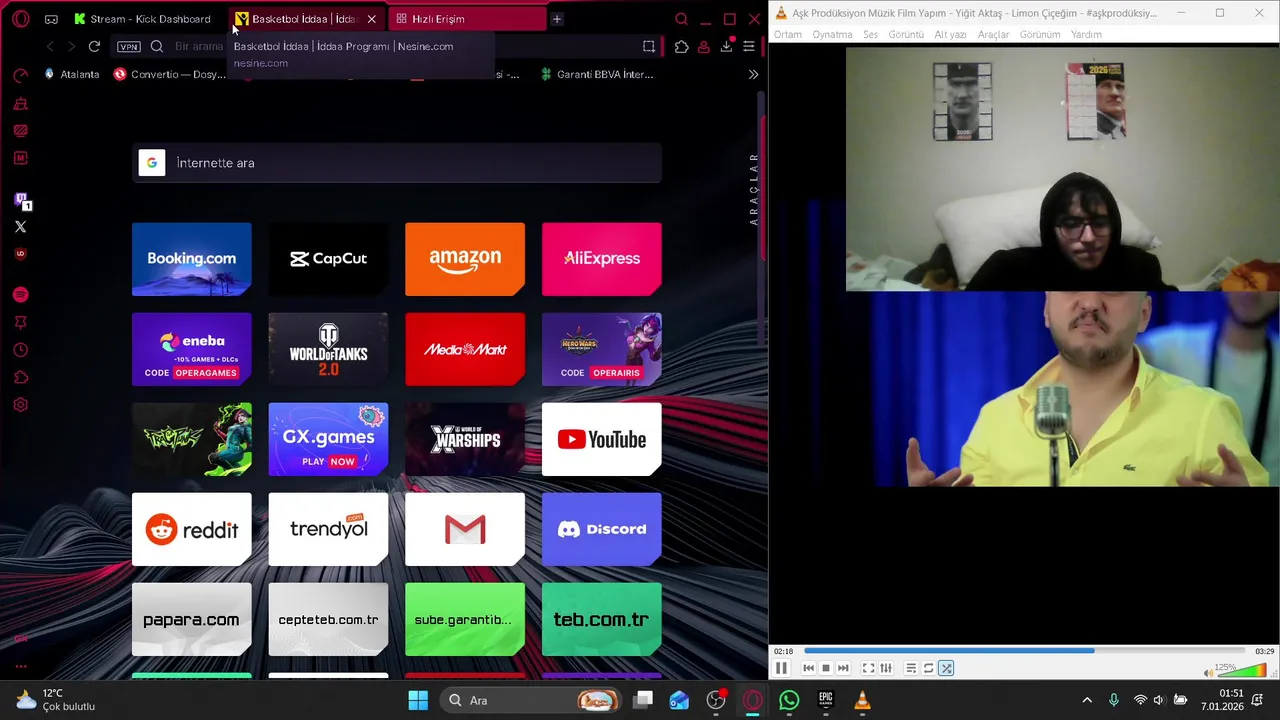
Task: Open GX Corner gamepad icon
Action: [x=51, y=19]
